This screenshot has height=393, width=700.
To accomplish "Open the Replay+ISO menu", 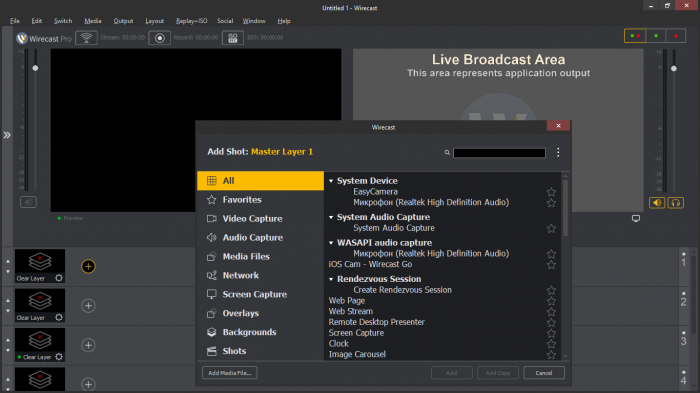I will (192, 21).
